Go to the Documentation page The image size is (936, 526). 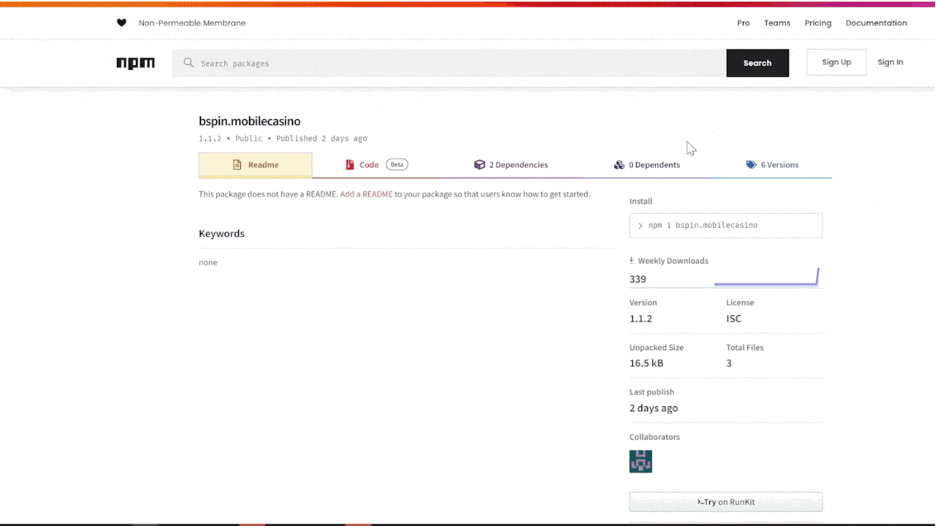[876, 23]
